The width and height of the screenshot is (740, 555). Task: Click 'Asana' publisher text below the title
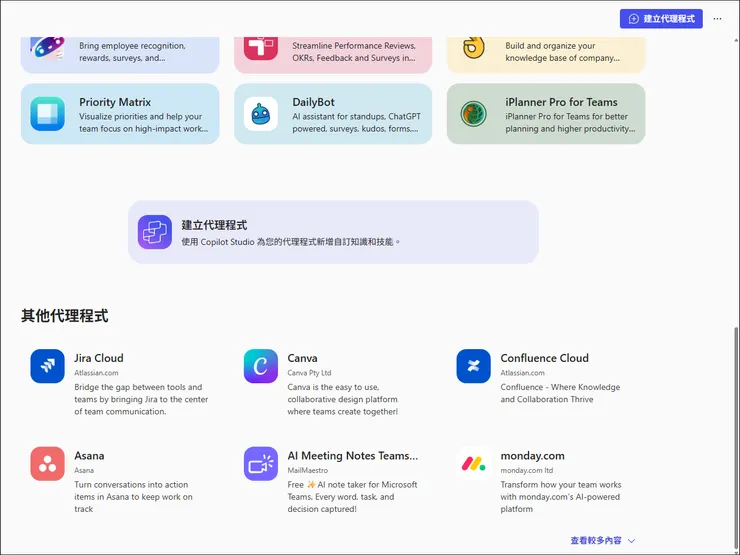pyautogui.click(x=84, y=471)
